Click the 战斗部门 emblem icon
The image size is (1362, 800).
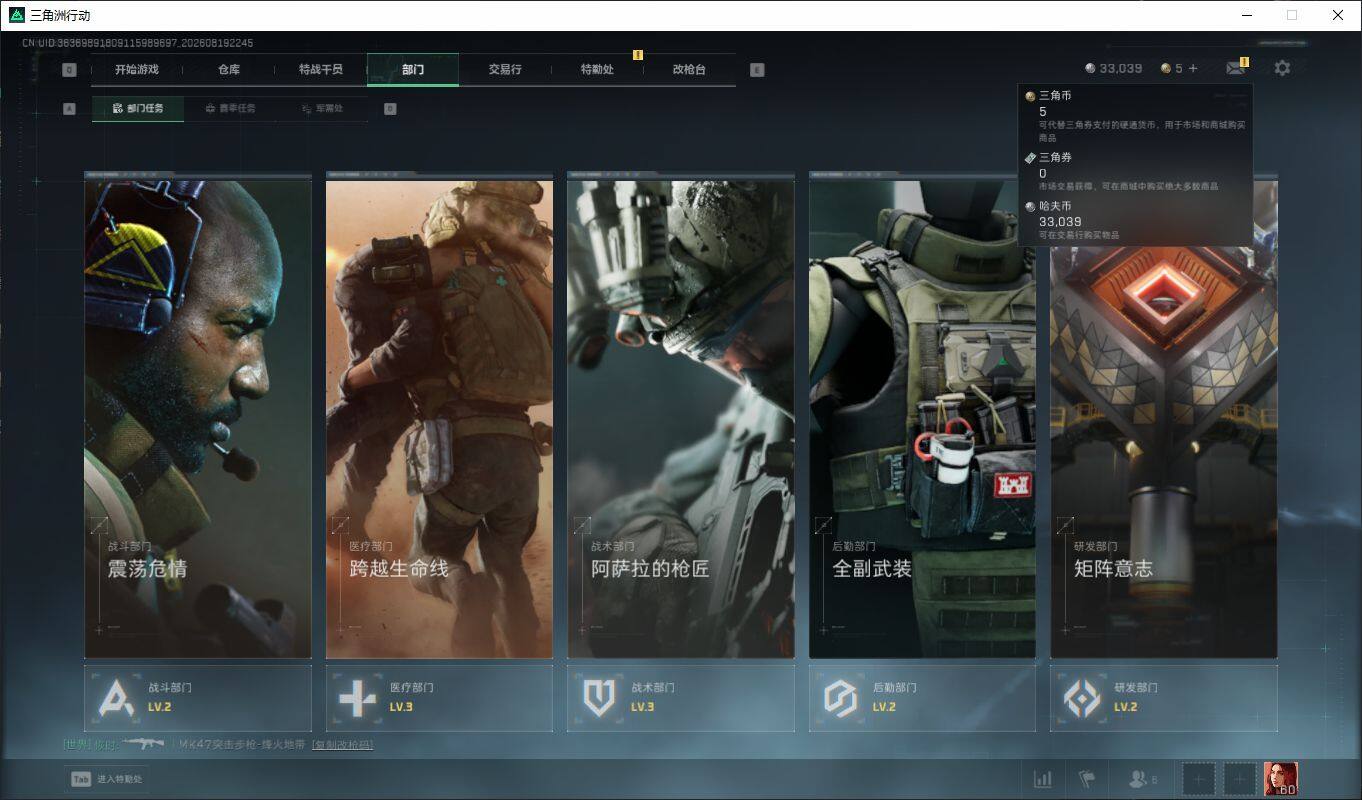click(116, 698)
